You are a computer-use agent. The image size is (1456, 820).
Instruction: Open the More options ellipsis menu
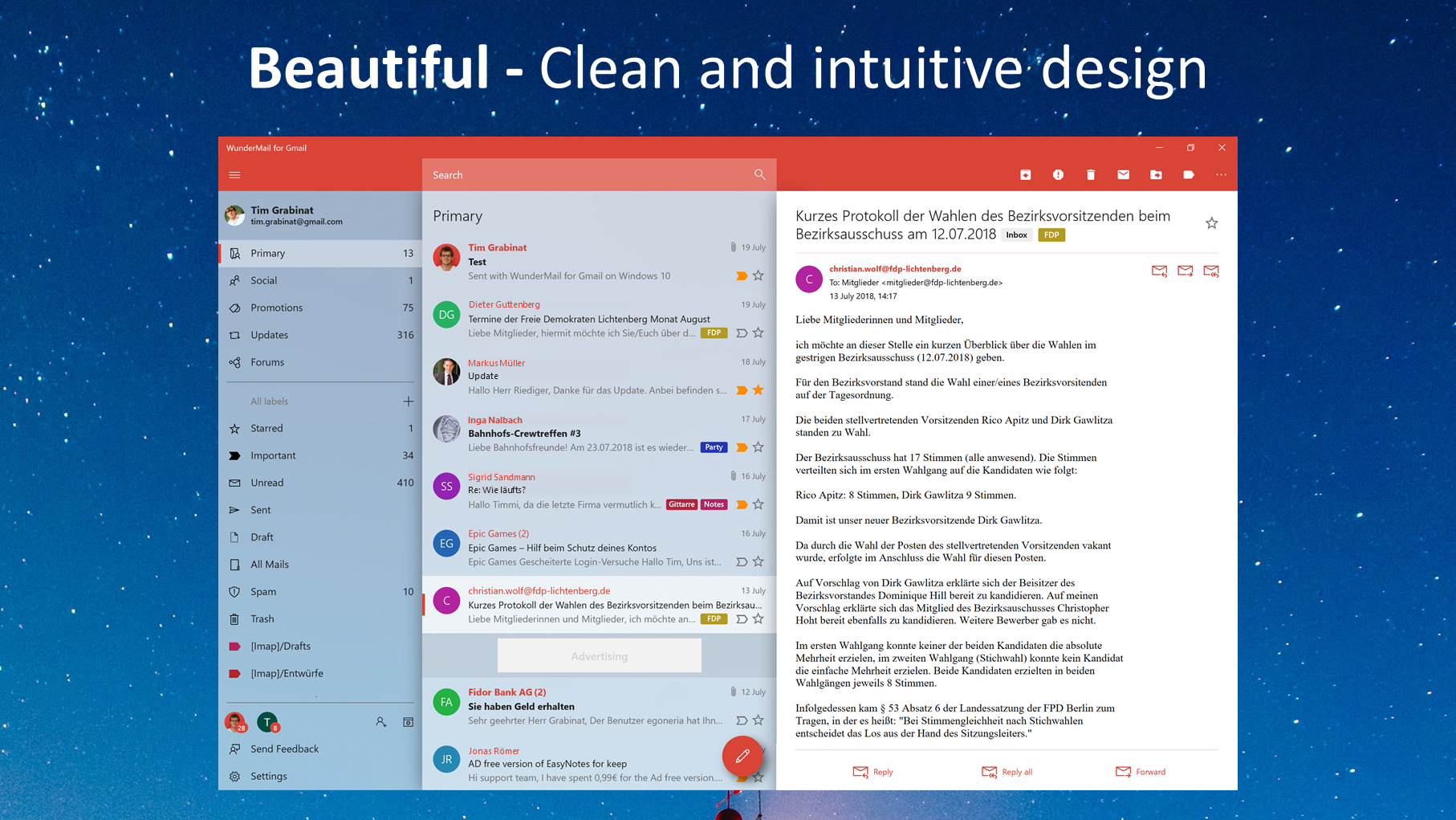coord(1221,174)
